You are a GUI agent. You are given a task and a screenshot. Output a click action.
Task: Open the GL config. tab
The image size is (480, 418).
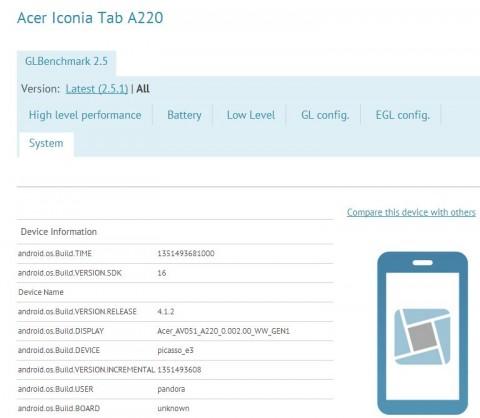[325, 115]
